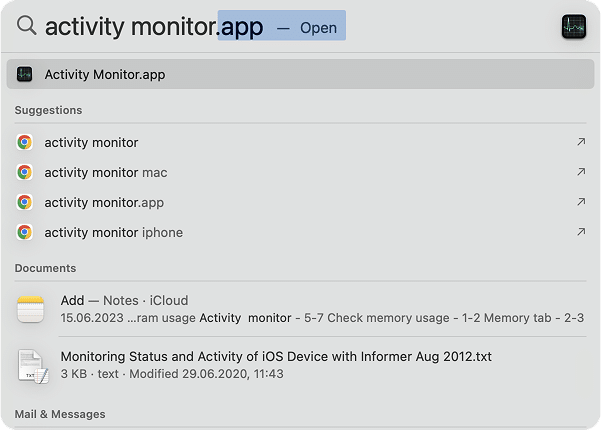Click Chrome icon beside 'activity monitor' suggestion

click(x=25, y=142)
